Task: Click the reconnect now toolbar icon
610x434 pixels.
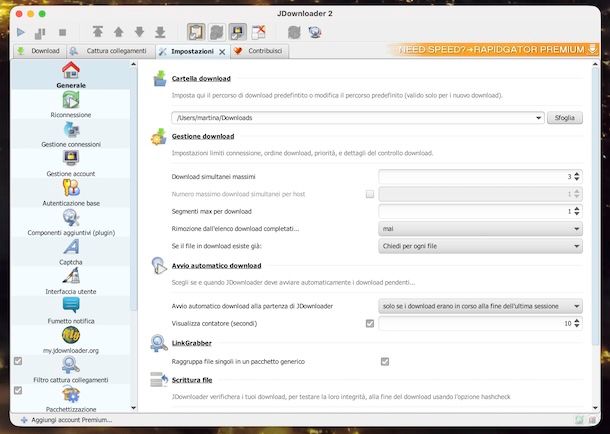Action: [x=294, y=32]
